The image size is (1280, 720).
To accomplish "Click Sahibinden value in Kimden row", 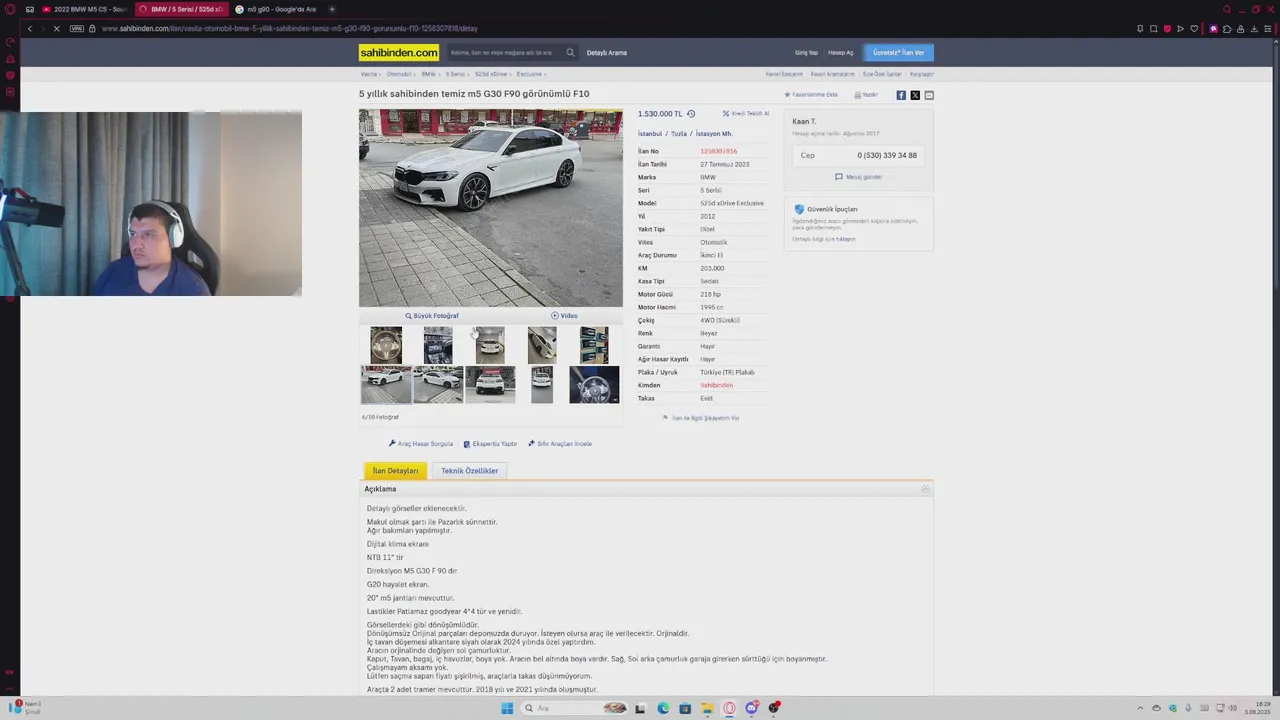I will (716, 385).
